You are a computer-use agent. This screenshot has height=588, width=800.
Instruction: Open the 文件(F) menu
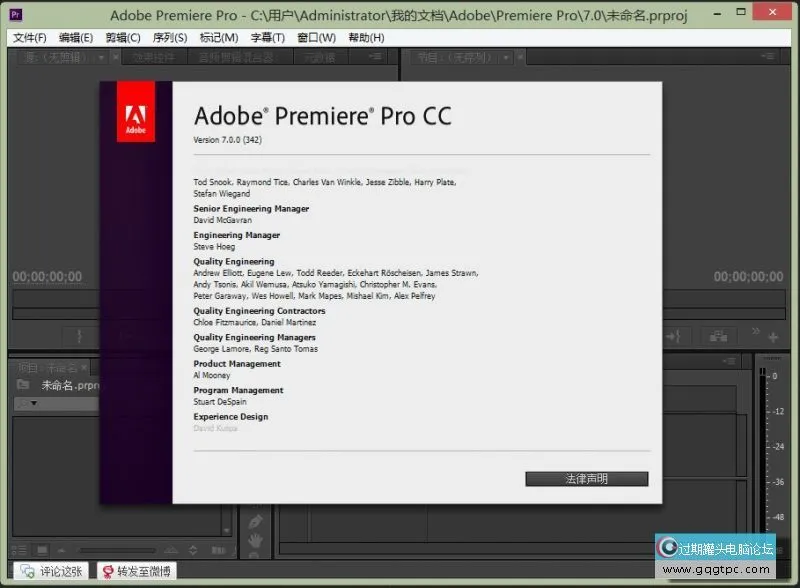point(30,38)
